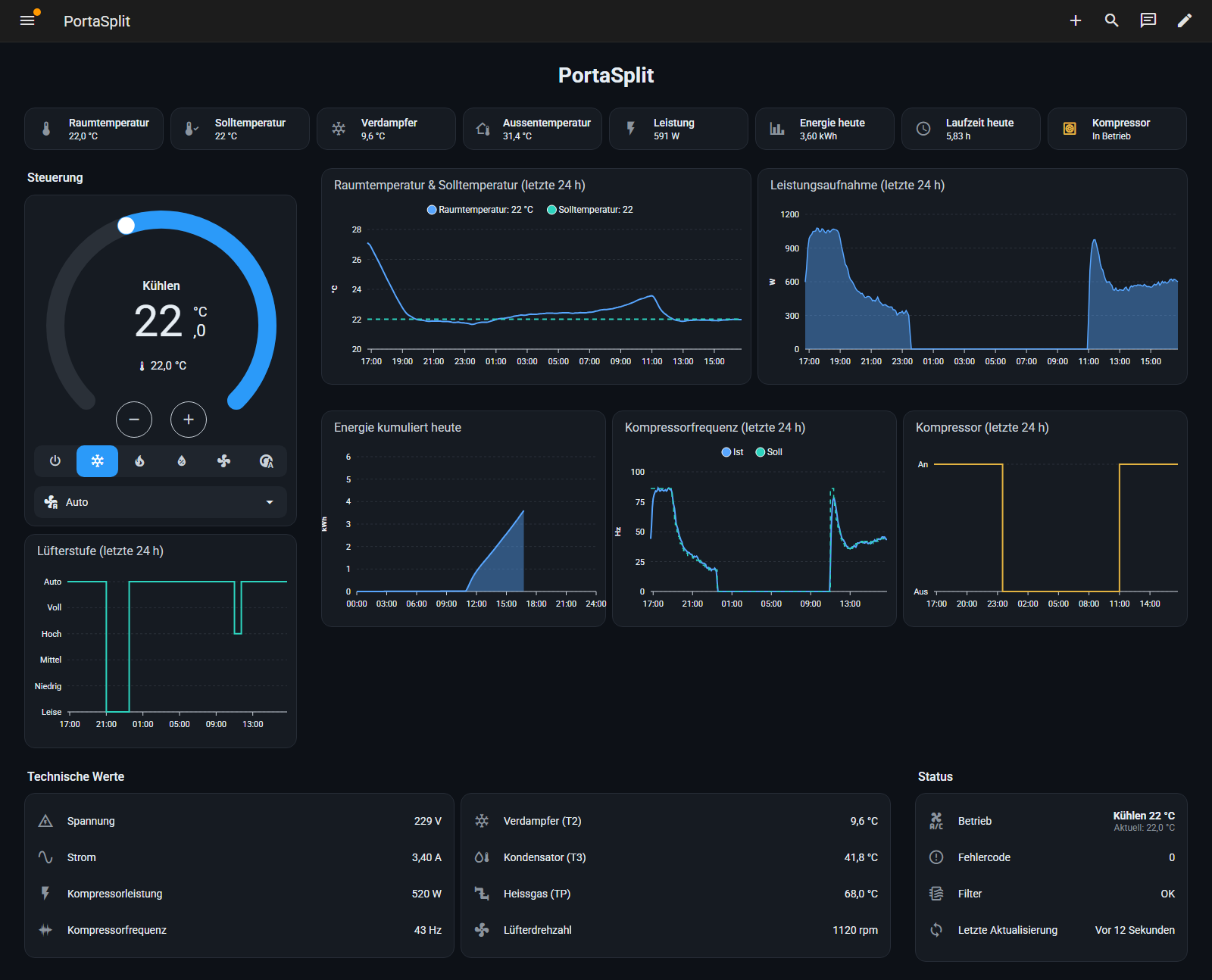Open the Auto fan mode dropdown
1212x980 pixels.
[x=161, y=502]
